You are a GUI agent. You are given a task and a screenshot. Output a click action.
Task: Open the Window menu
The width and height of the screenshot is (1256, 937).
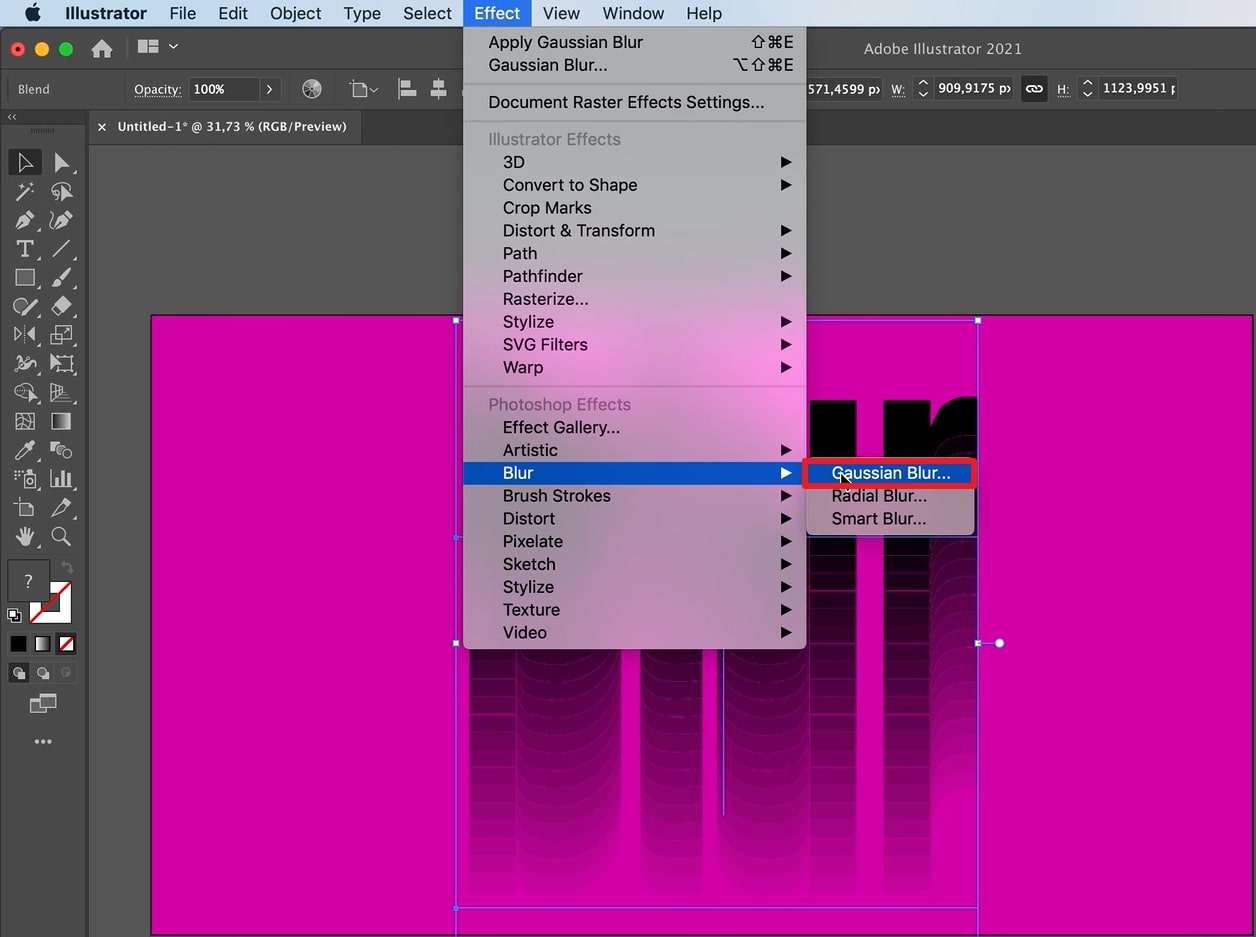point(633,13)
